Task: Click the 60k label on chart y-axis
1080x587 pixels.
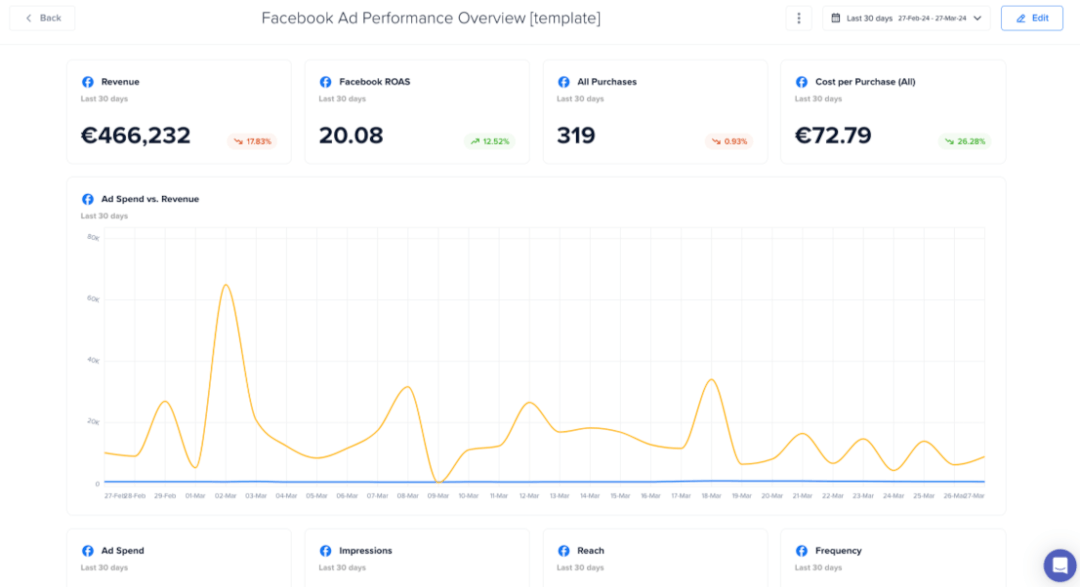Action: pos(93,299)
